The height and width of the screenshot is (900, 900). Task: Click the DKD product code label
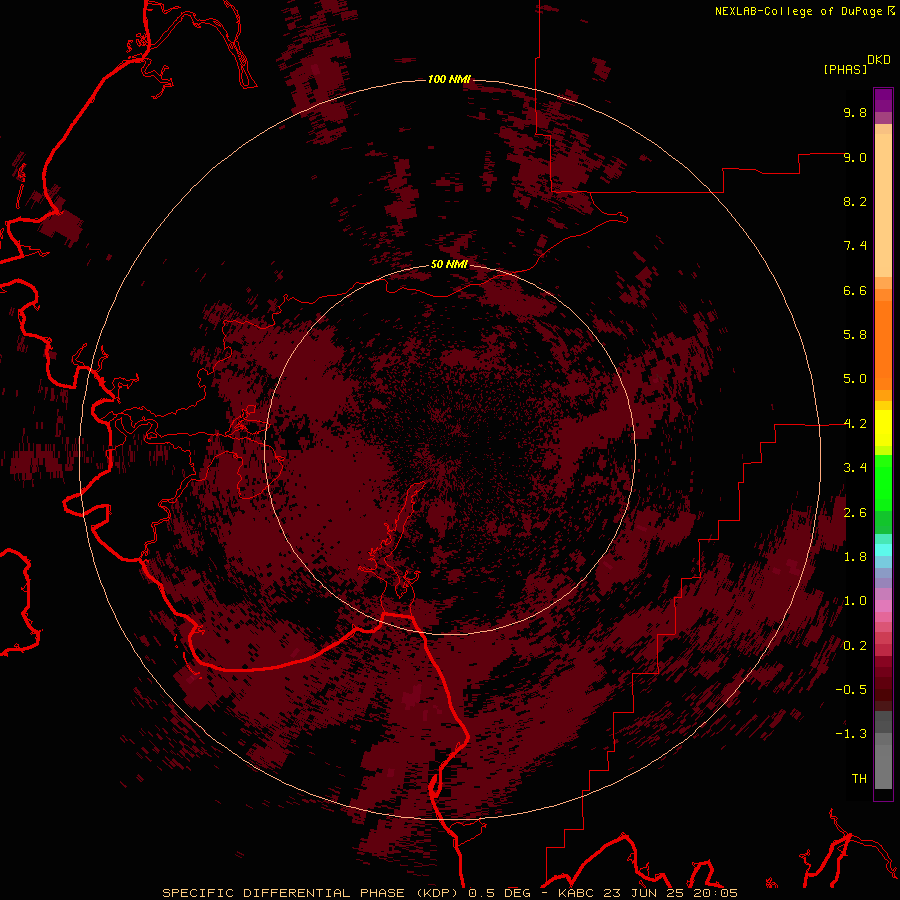pos(879,60)
